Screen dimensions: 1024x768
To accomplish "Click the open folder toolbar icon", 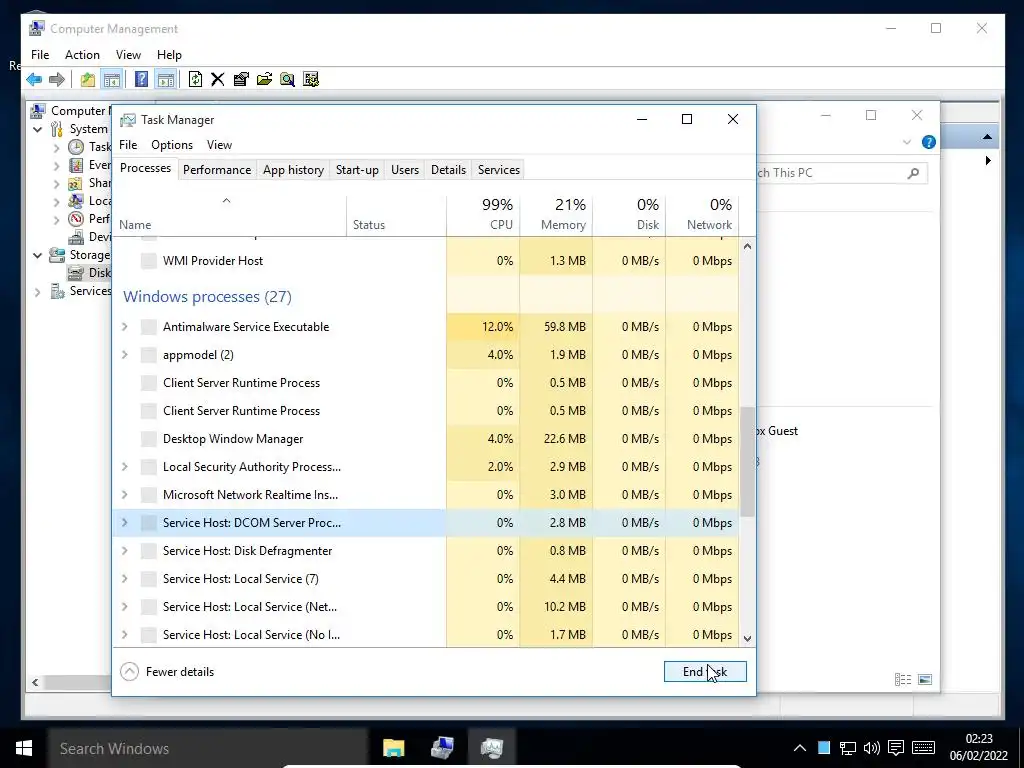I will point(264,80).
